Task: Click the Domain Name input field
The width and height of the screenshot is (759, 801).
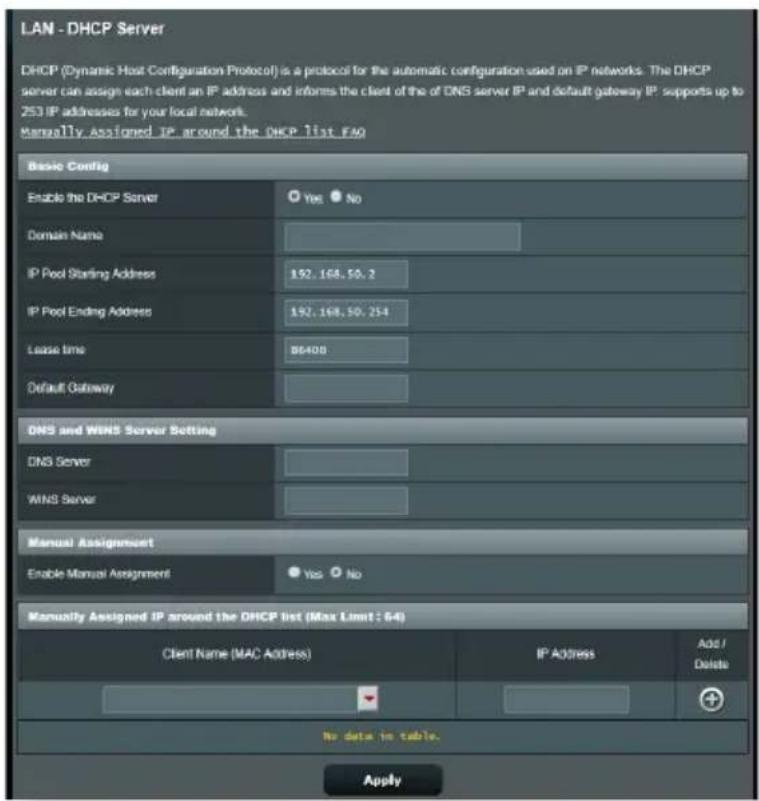Action: pyautogui.click(x=402, y=236)
